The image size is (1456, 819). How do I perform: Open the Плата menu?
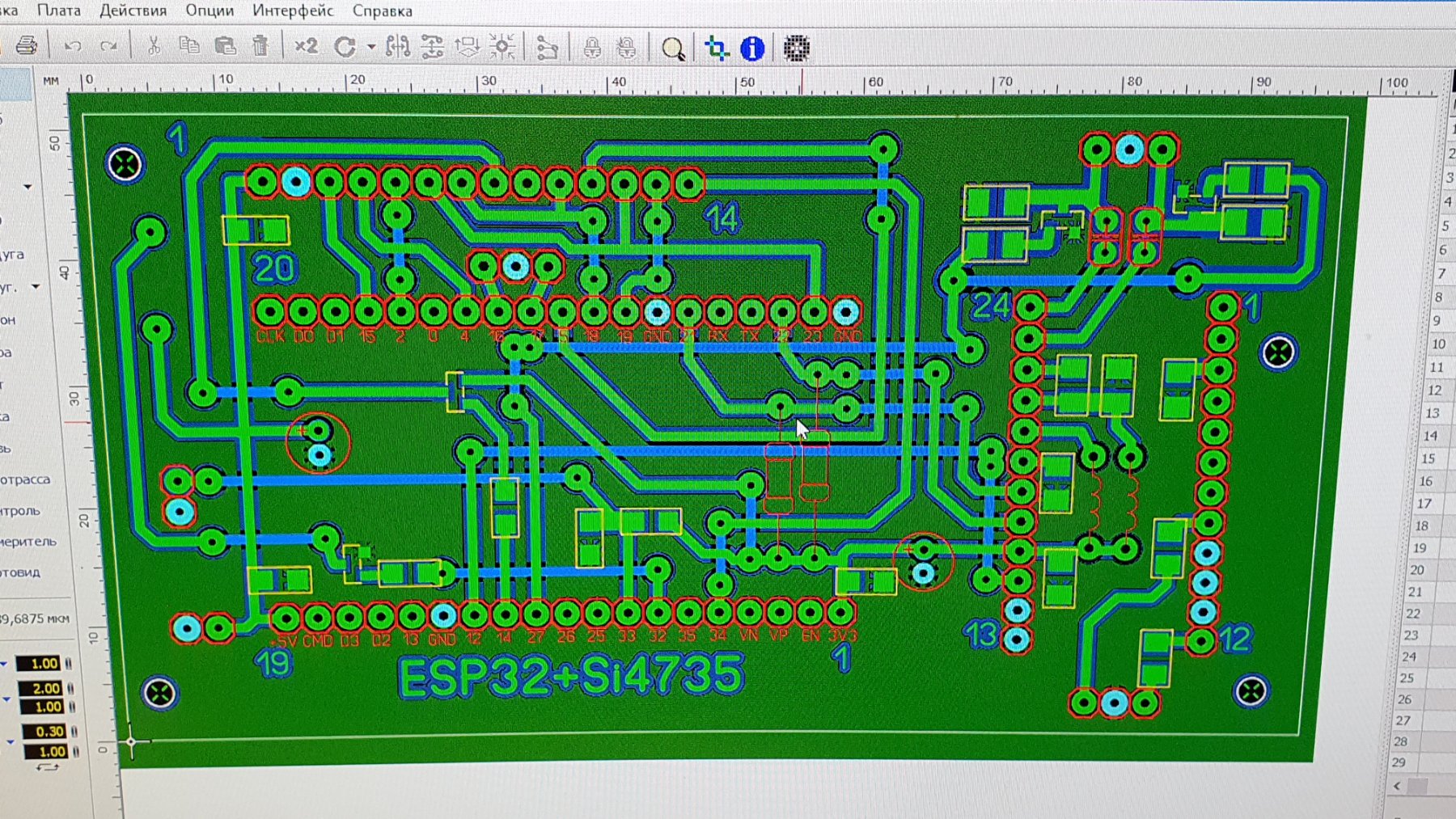coord(59,11)
